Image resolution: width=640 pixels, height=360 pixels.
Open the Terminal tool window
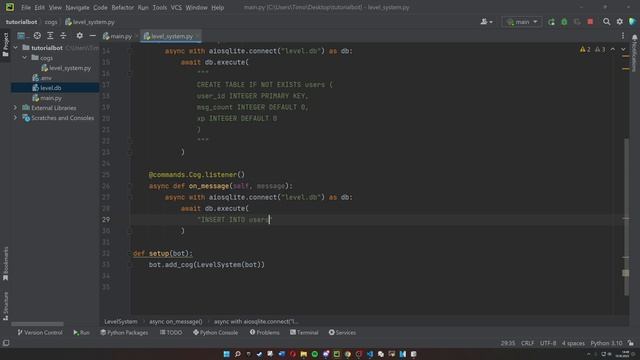[x=304, y=333]
